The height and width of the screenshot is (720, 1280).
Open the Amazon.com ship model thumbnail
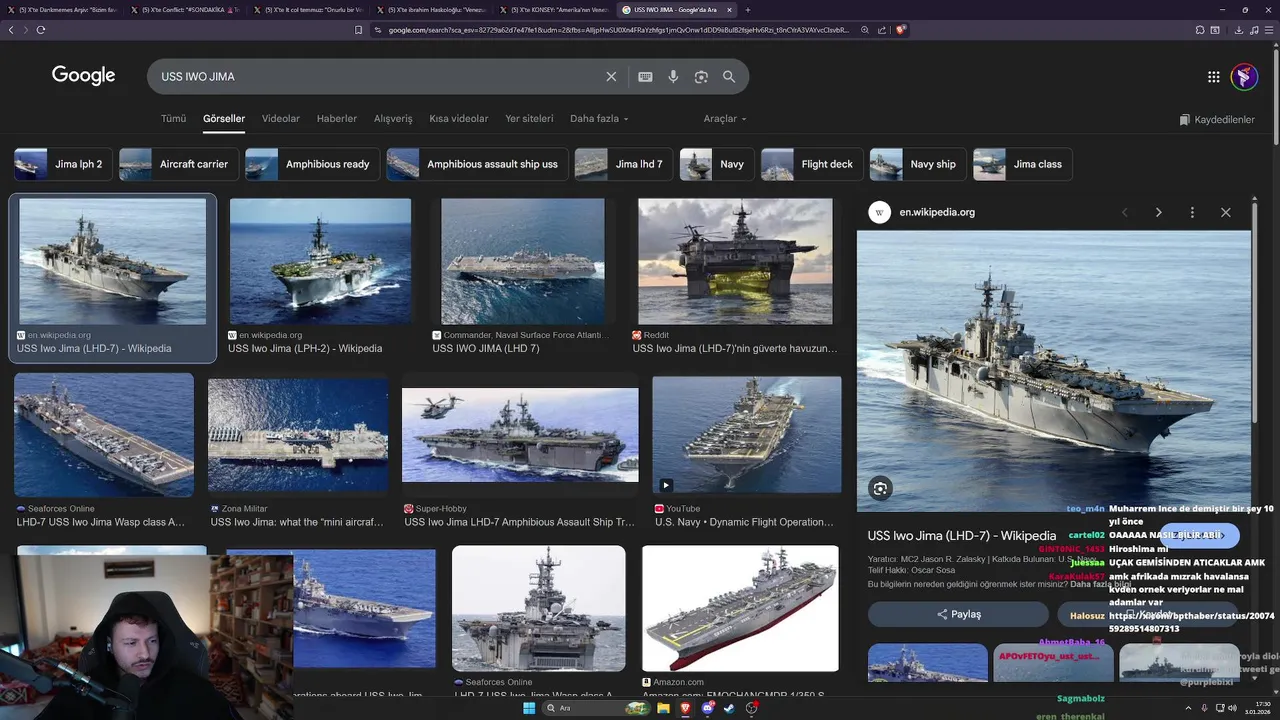coord(740,608)
